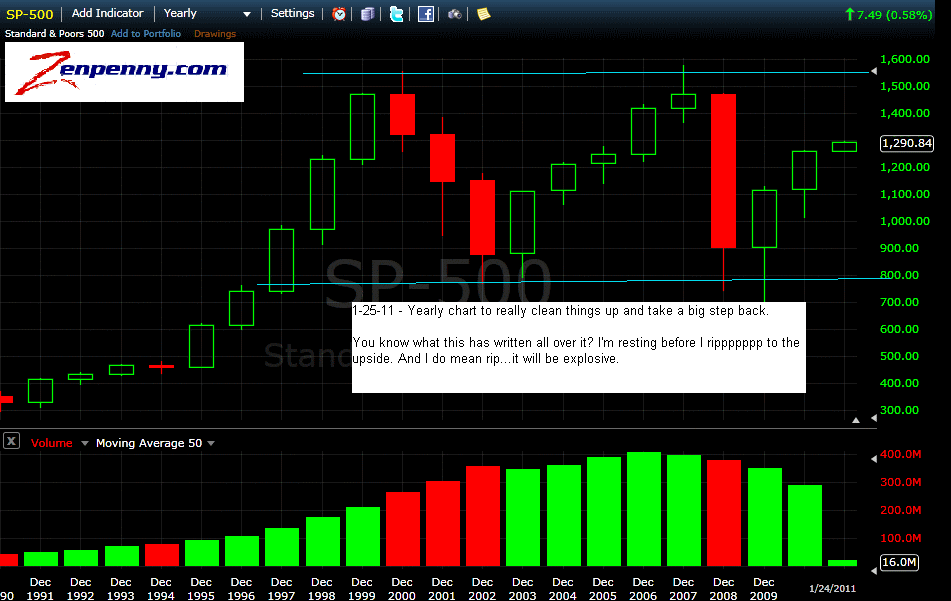Click the alarm clock alert icon
Viewport: 951px width, 601px height.
pos(339,14)
